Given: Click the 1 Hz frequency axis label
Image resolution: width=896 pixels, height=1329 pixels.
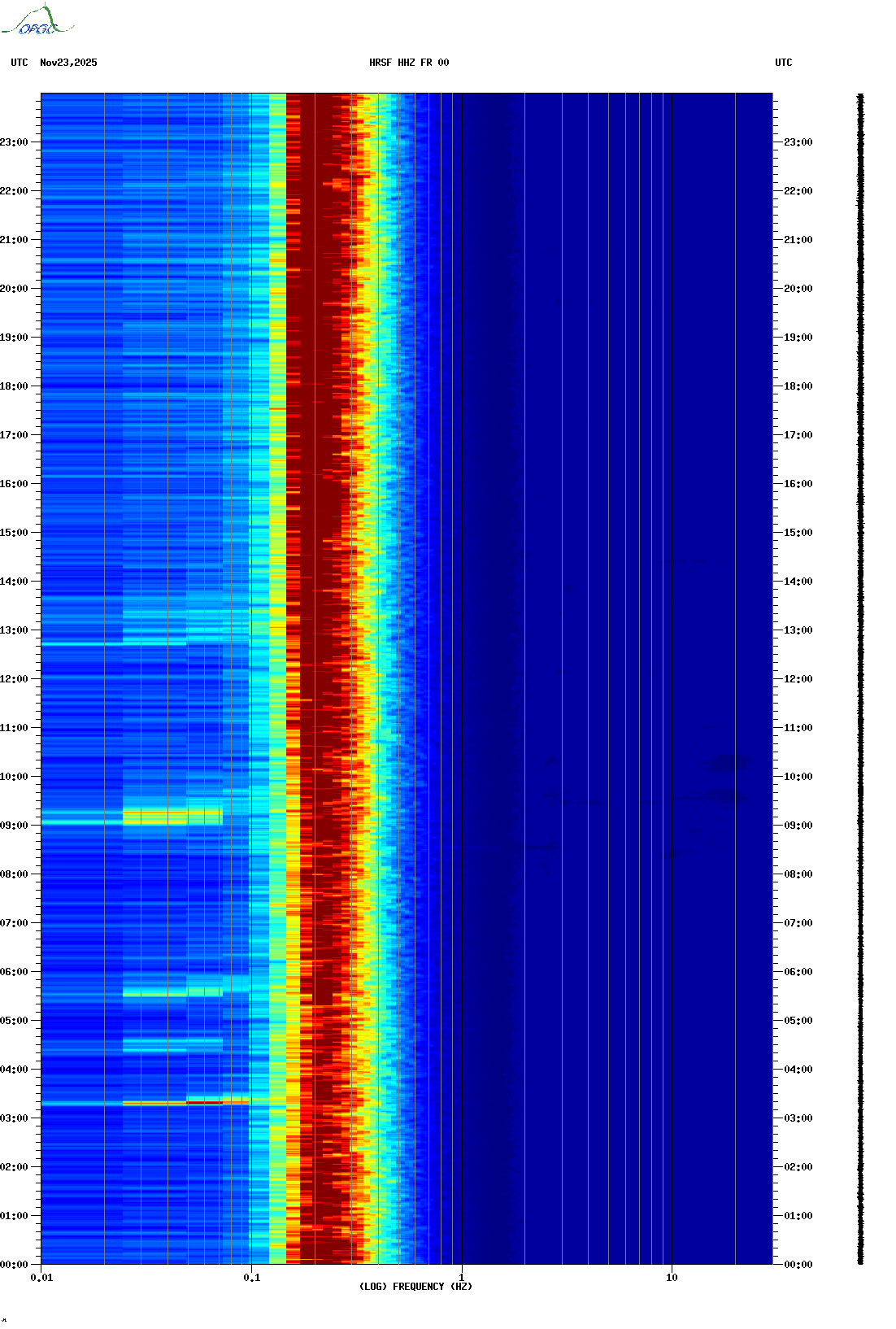Looking at the screenshot, I should 462,1278.
